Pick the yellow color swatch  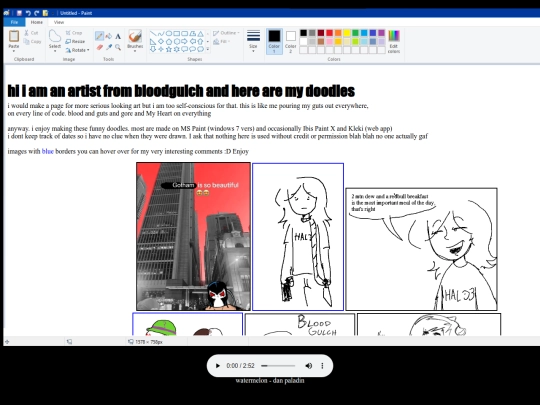coord(347,33)
